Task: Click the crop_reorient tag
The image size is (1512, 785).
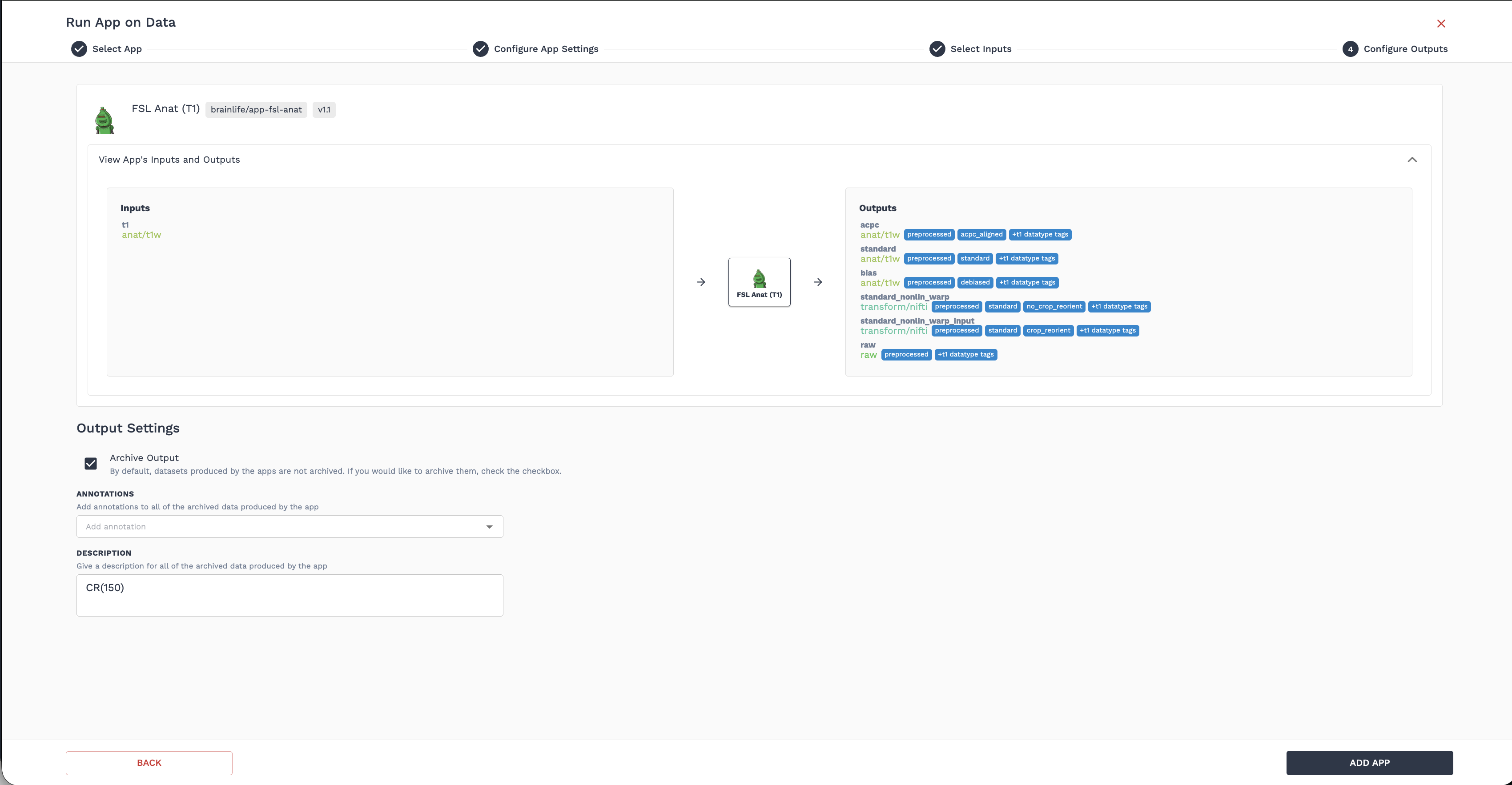Action: tap(1048, 331)
